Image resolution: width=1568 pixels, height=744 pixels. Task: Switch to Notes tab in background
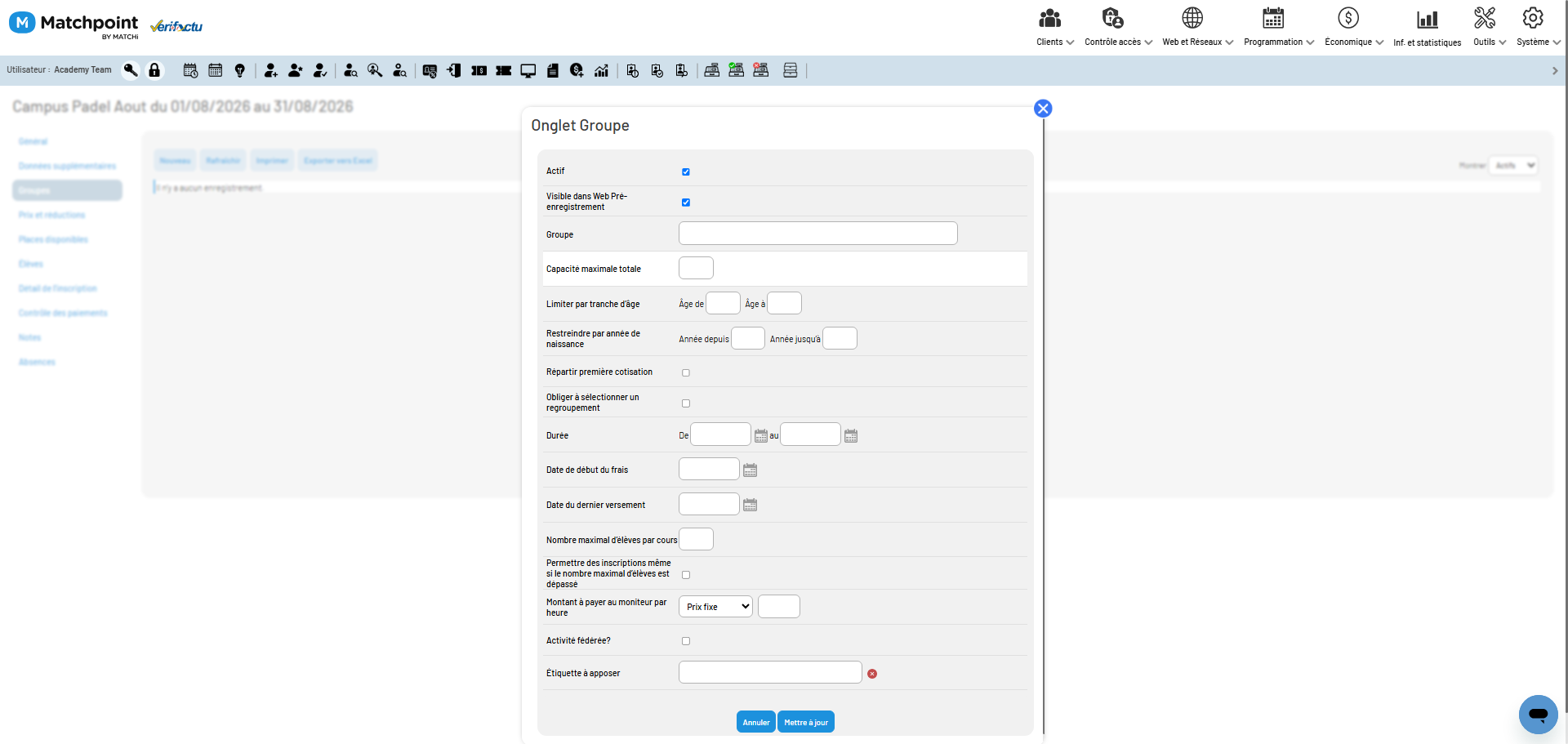click(x=29, y=338)
